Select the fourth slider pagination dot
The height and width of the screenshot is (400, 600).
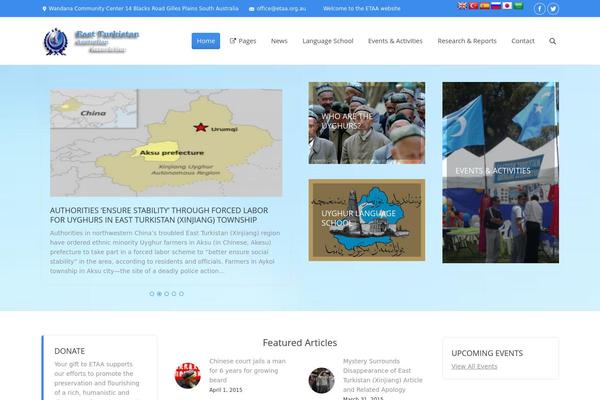[174, 294]
